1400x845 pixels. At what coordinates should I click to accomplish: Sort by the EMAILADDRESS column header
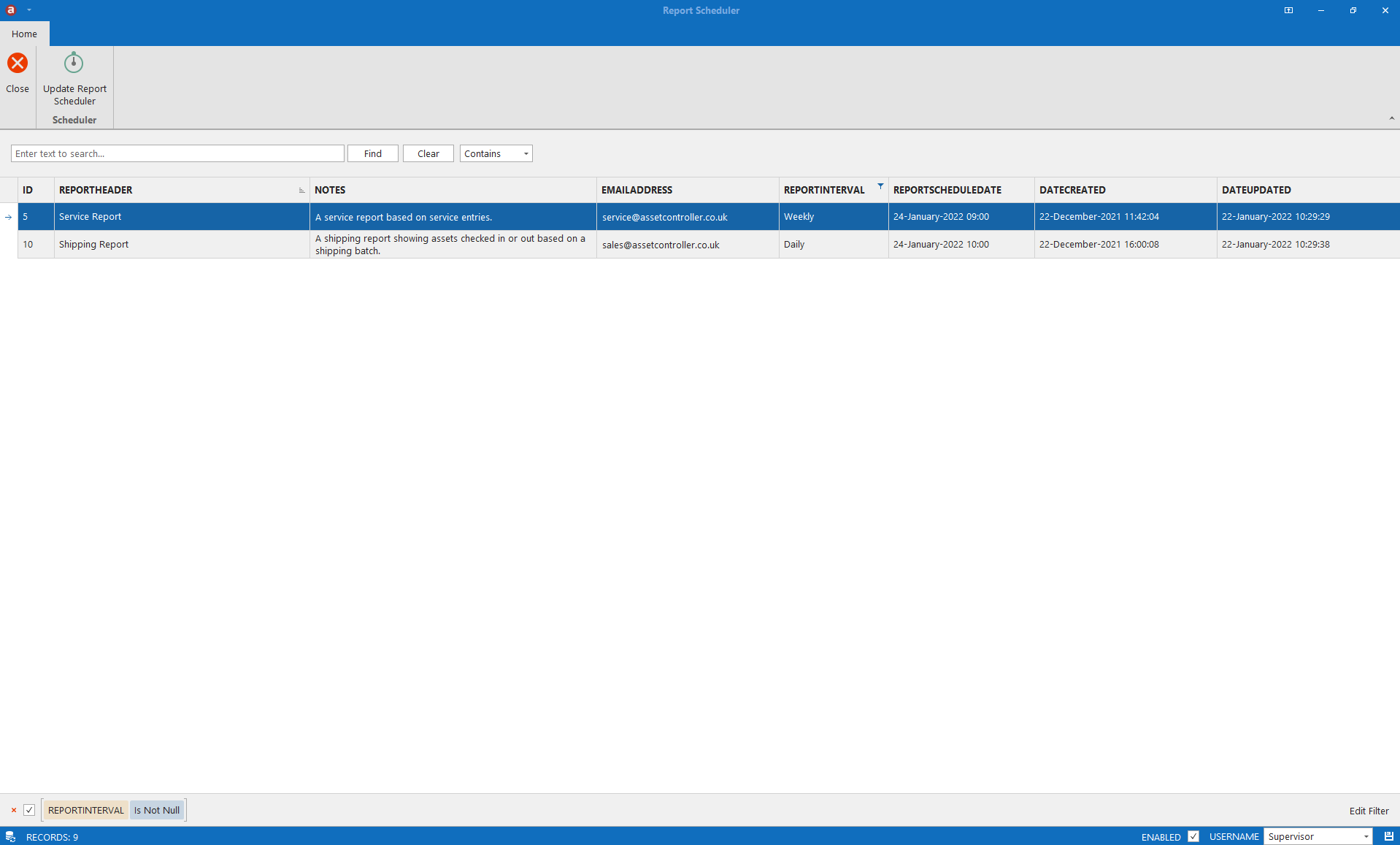coord(688,190)
